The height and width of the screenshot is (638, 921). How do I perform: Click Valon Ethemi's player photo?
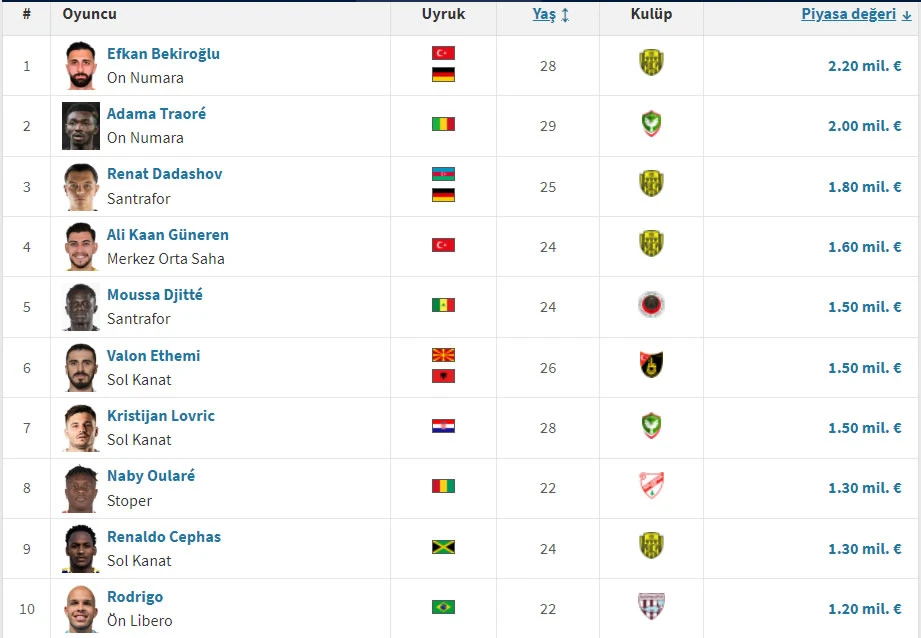click(x=80, y=368)
